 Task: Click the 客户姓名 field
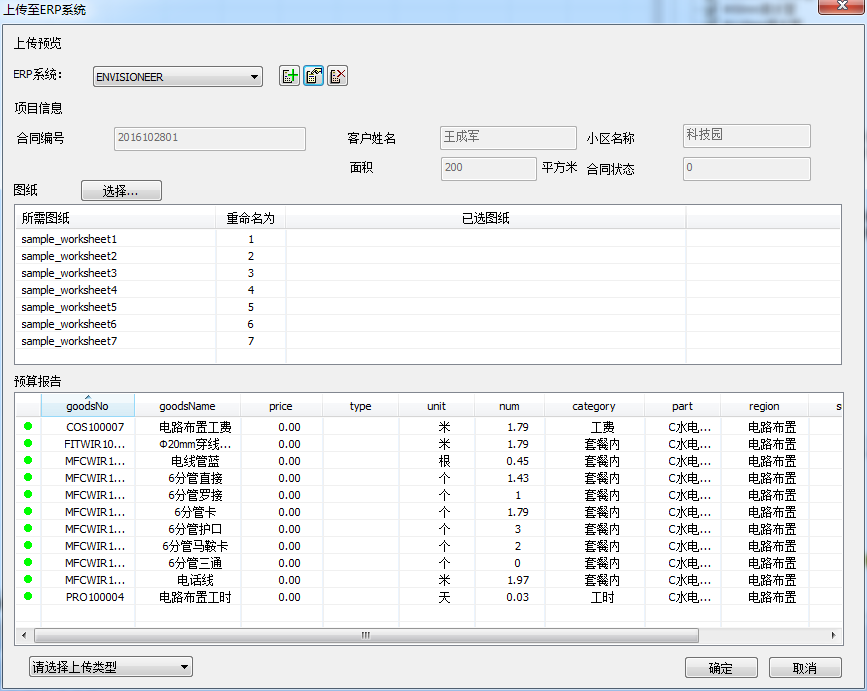pos(508,137)
